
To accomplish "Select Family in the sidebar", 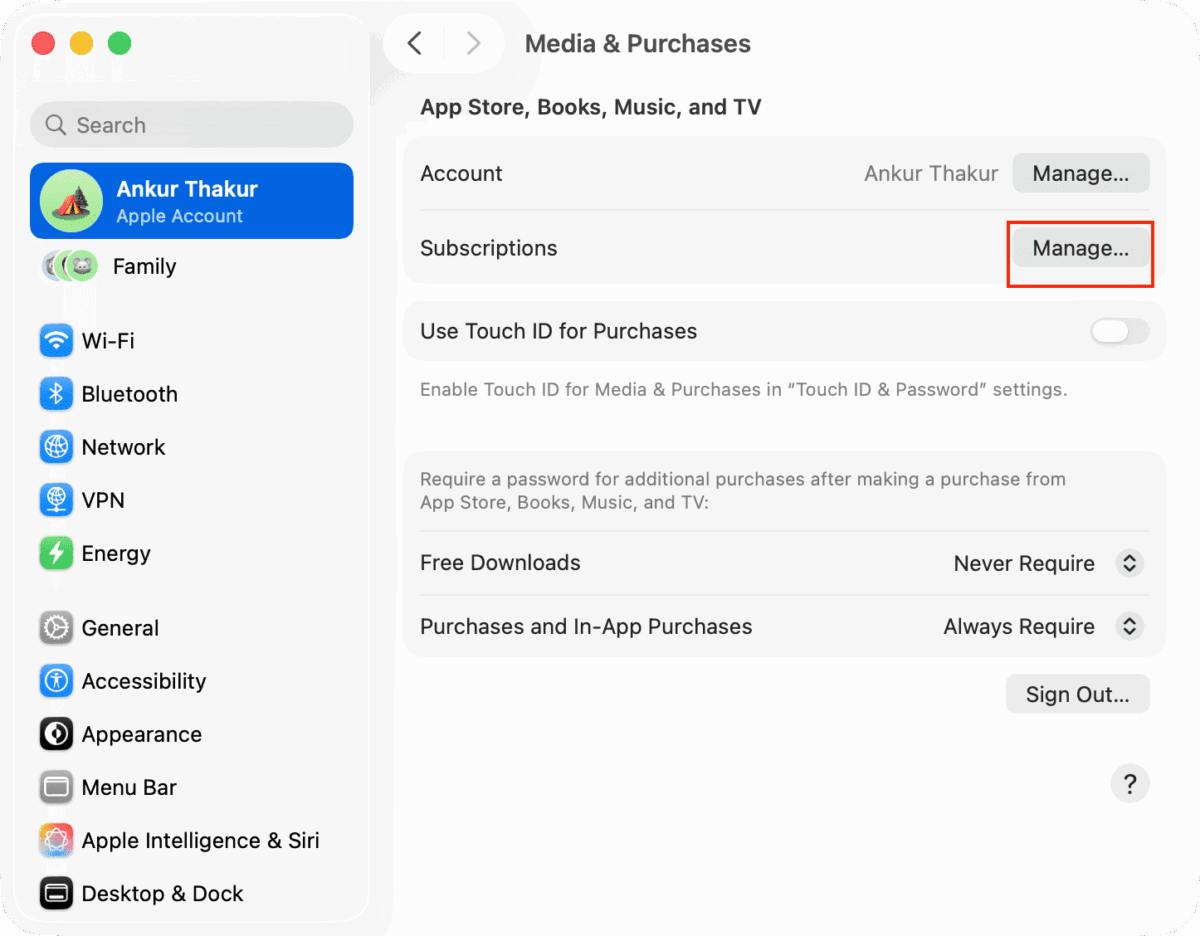I will [144, 266].
